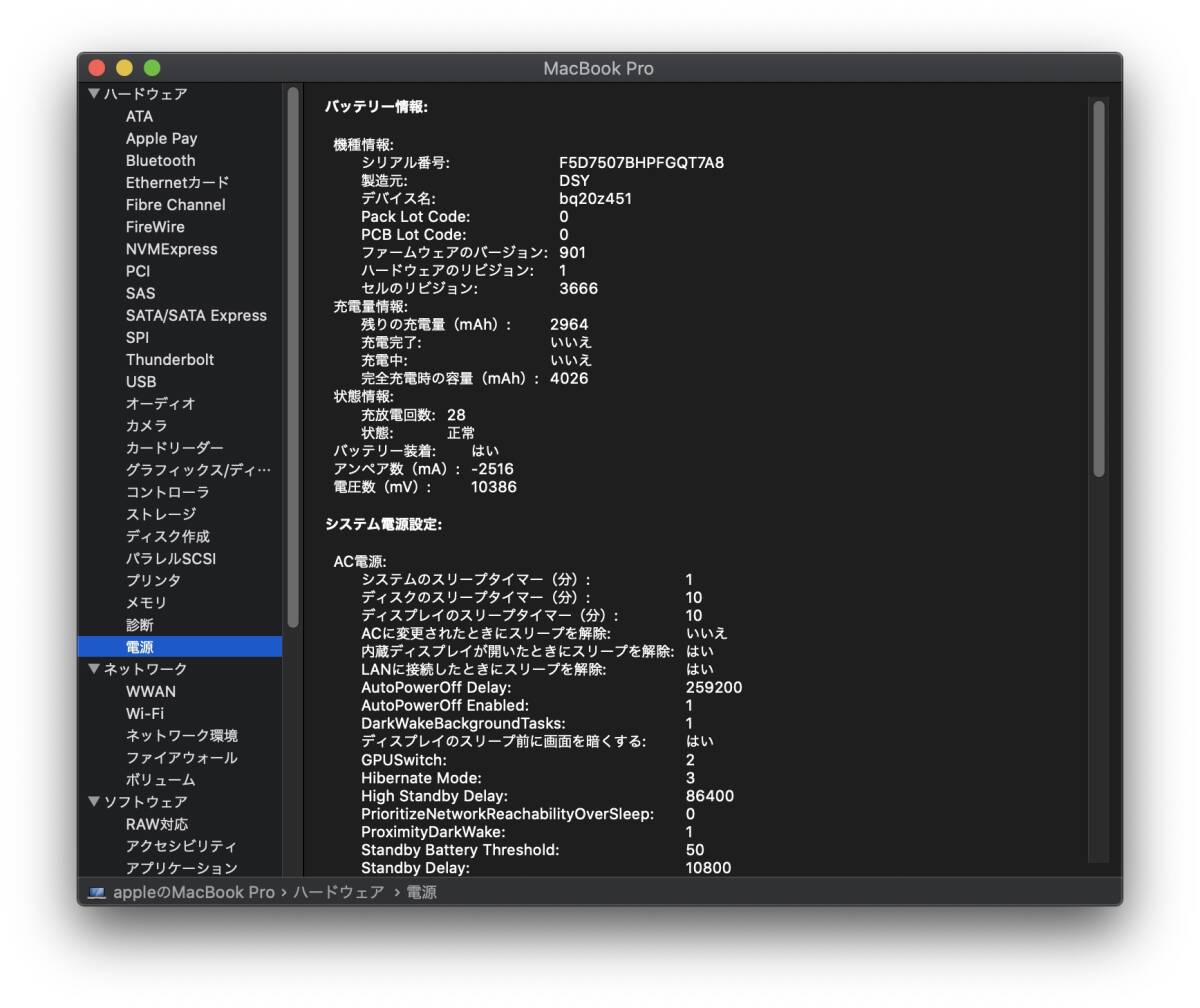Open ディスク作成 sidebar entry
This screenshot has height=1008, width=1200.
pos(167,536)
